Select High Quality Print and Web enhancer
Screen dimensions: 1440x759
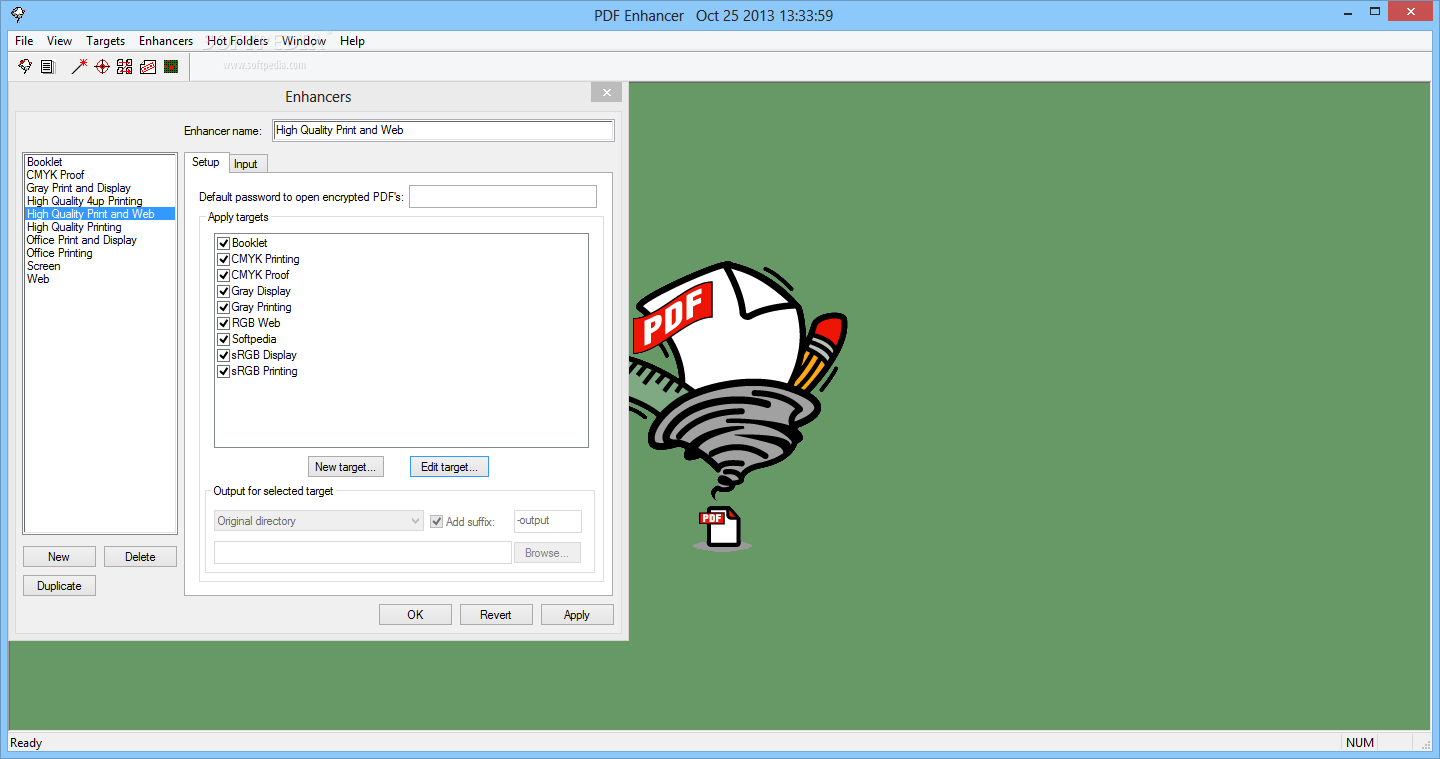(x=100, y=214)
